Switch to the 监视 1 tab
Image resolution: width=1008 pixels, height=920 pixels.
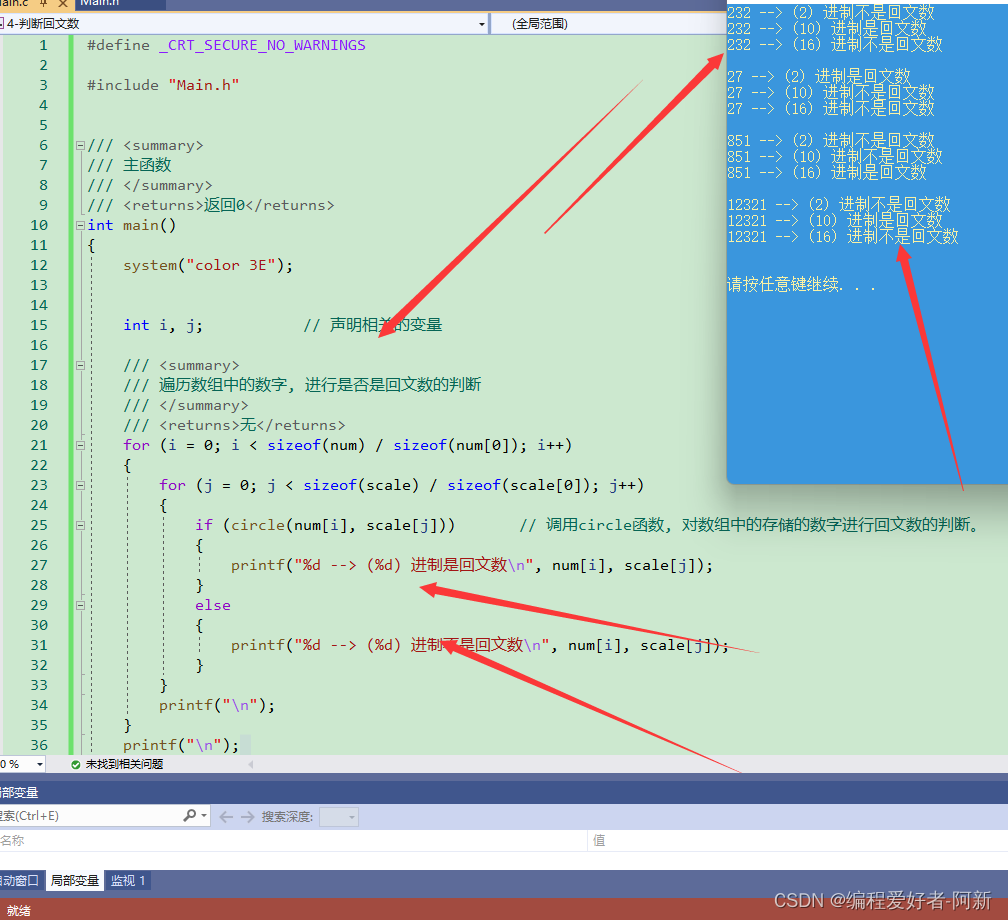(128, 880)
